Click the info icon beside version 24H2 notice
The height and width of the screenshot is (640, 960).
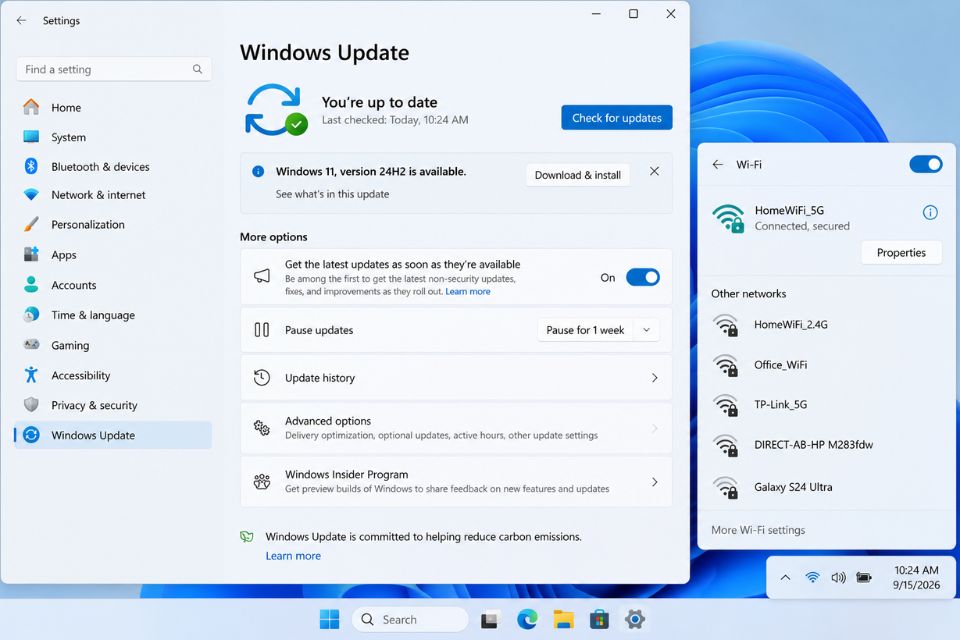pos(258,171)
